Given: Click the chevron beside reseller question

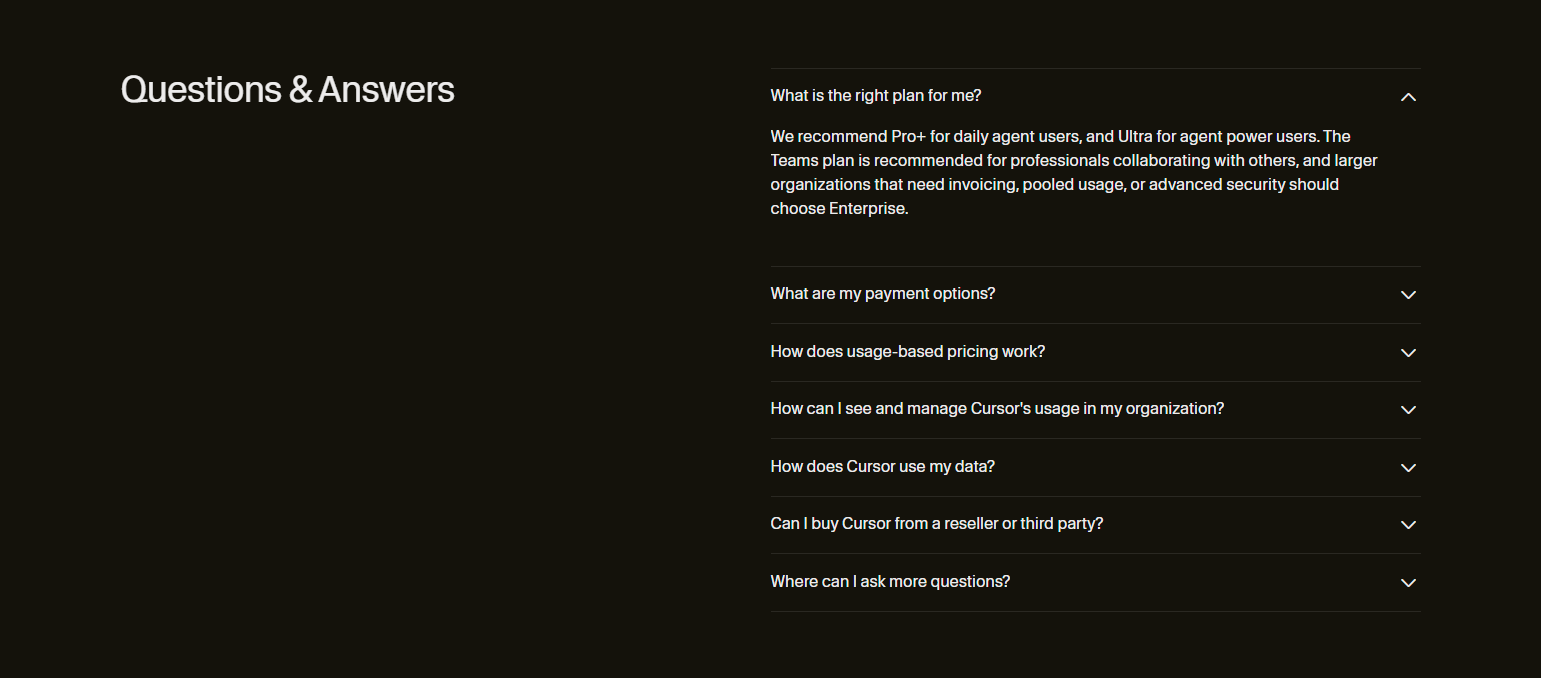Looking at the screenshot, I should [1408, 525].
